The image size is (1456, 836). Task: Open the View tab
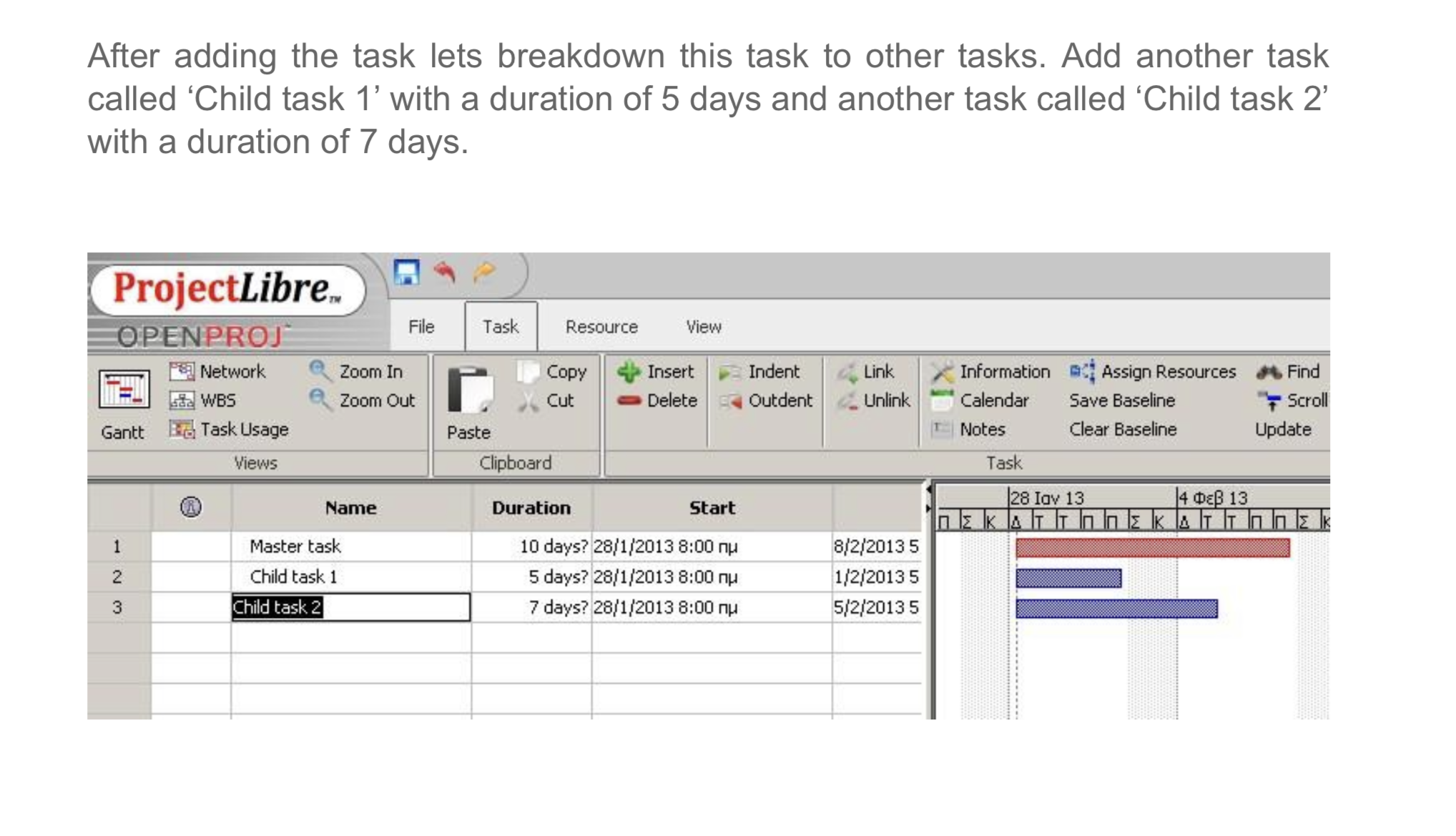tap(703, 326)
